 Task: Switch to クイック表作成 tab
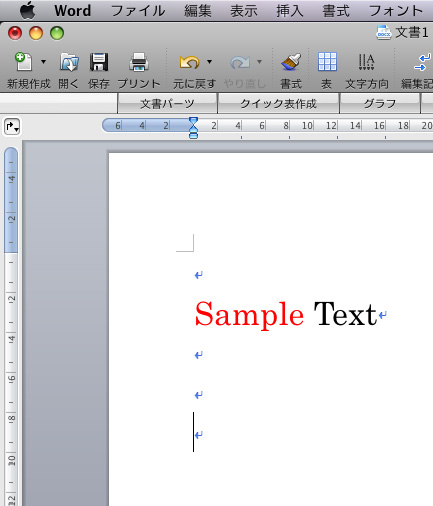278,104
